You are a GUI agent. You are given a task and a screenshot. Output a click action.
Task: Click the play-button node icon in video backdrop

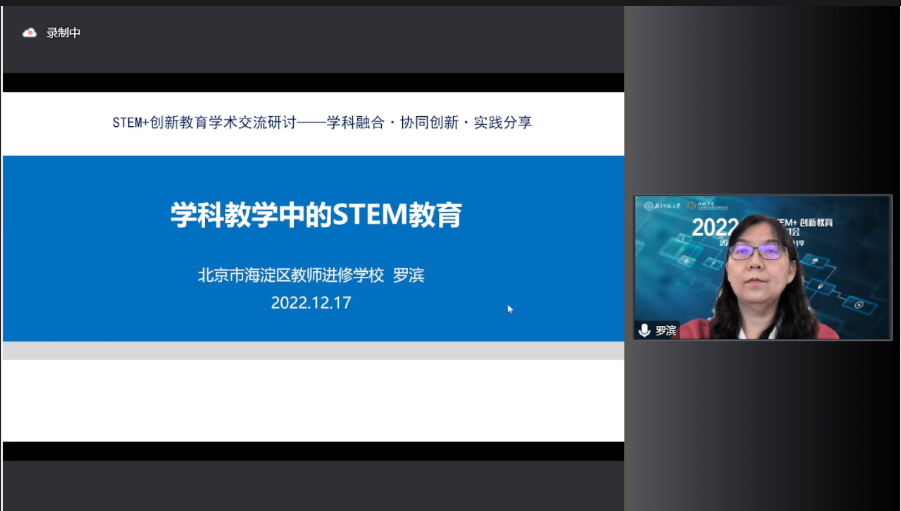[x=856, y=303]
